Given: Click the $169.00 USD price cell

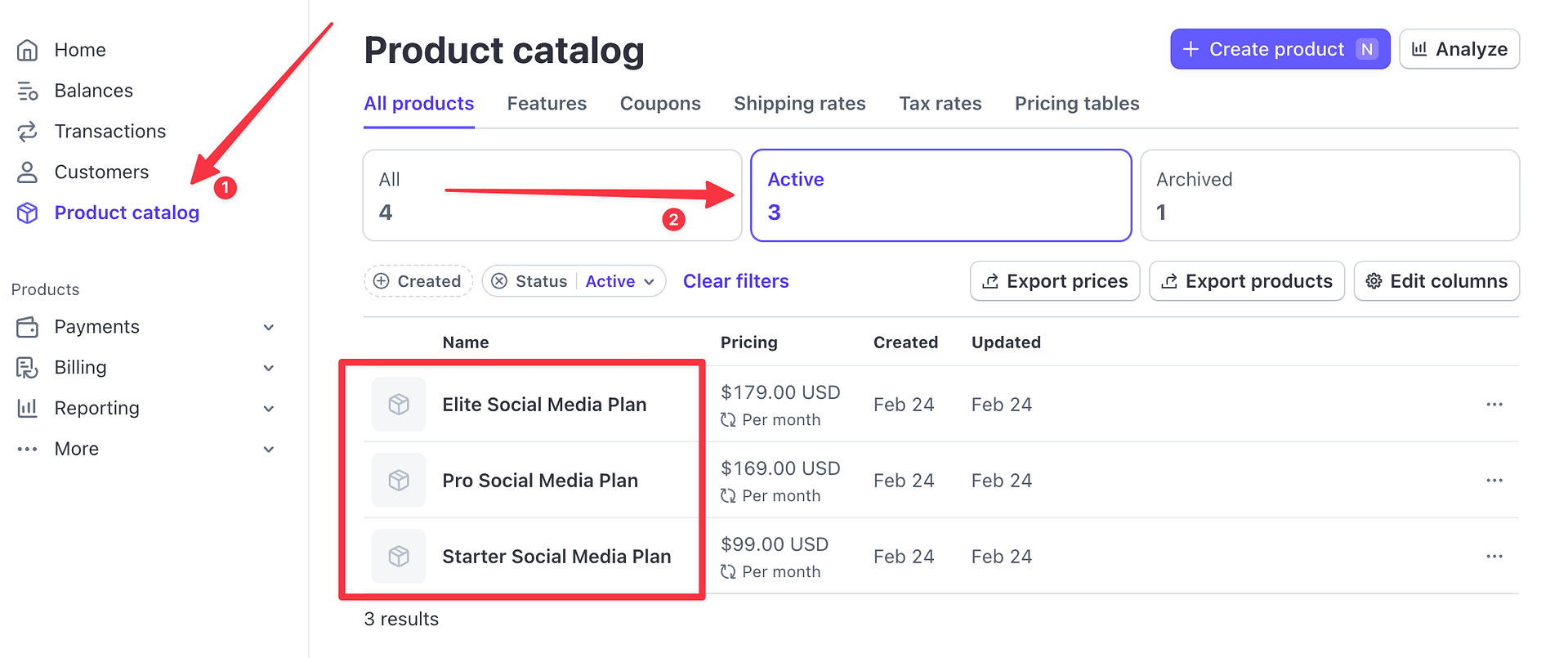Looking at the screenshot, I should (780, 468).
